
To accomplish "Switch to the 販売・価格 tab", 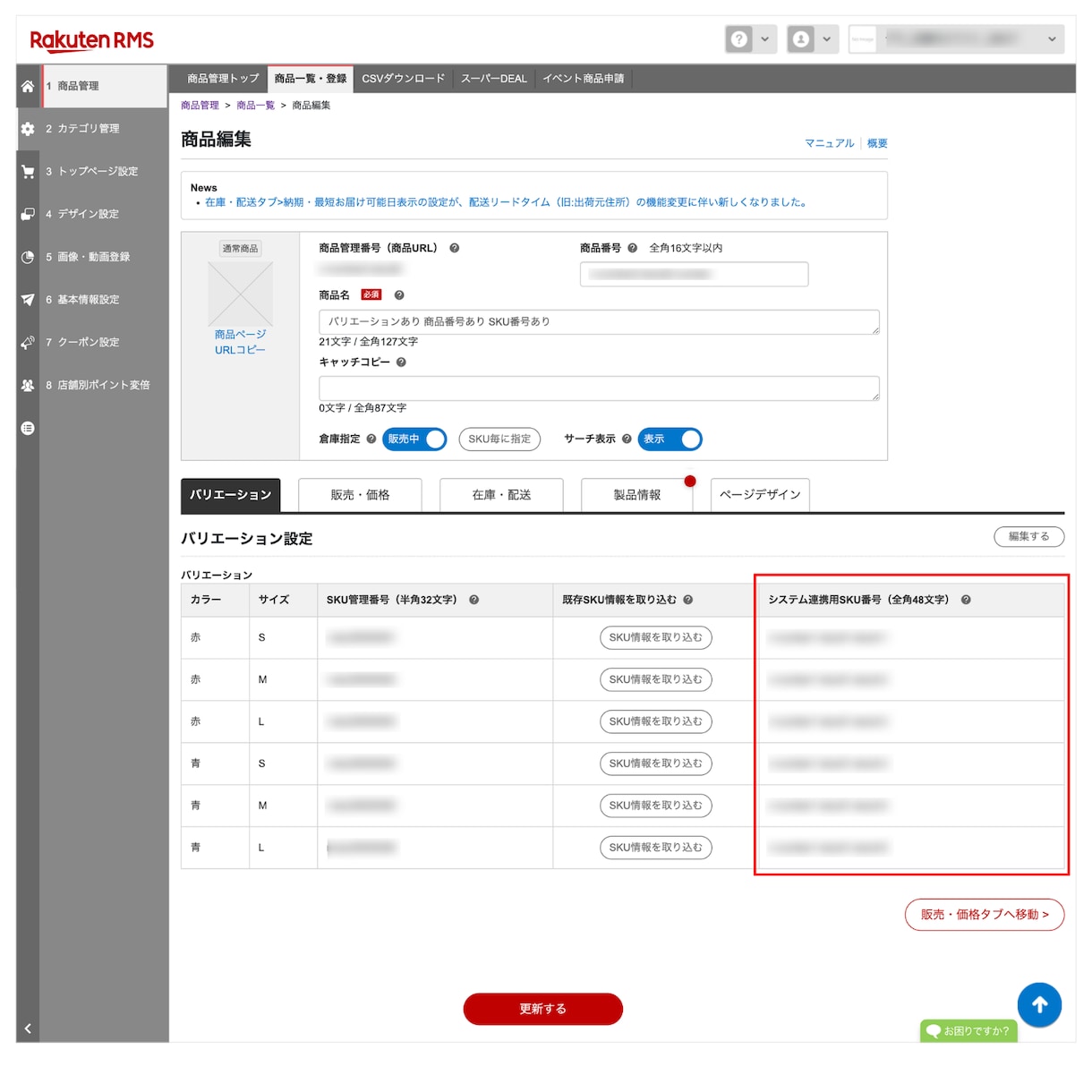I will click(x=360, y=495).
